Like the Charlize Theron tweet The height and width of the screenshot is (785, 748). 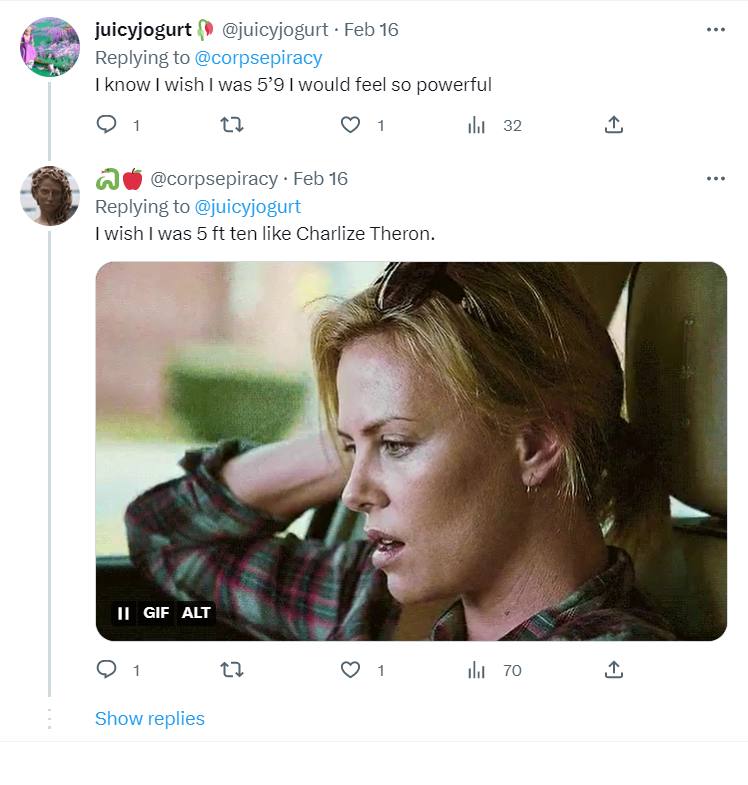[x=350, y=669]
